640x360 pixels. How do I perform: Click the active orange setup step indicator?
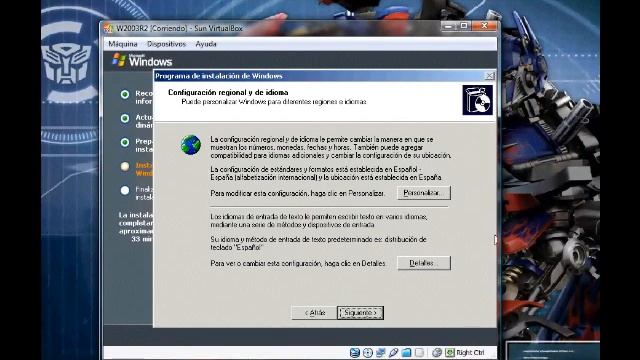point(125,166)
